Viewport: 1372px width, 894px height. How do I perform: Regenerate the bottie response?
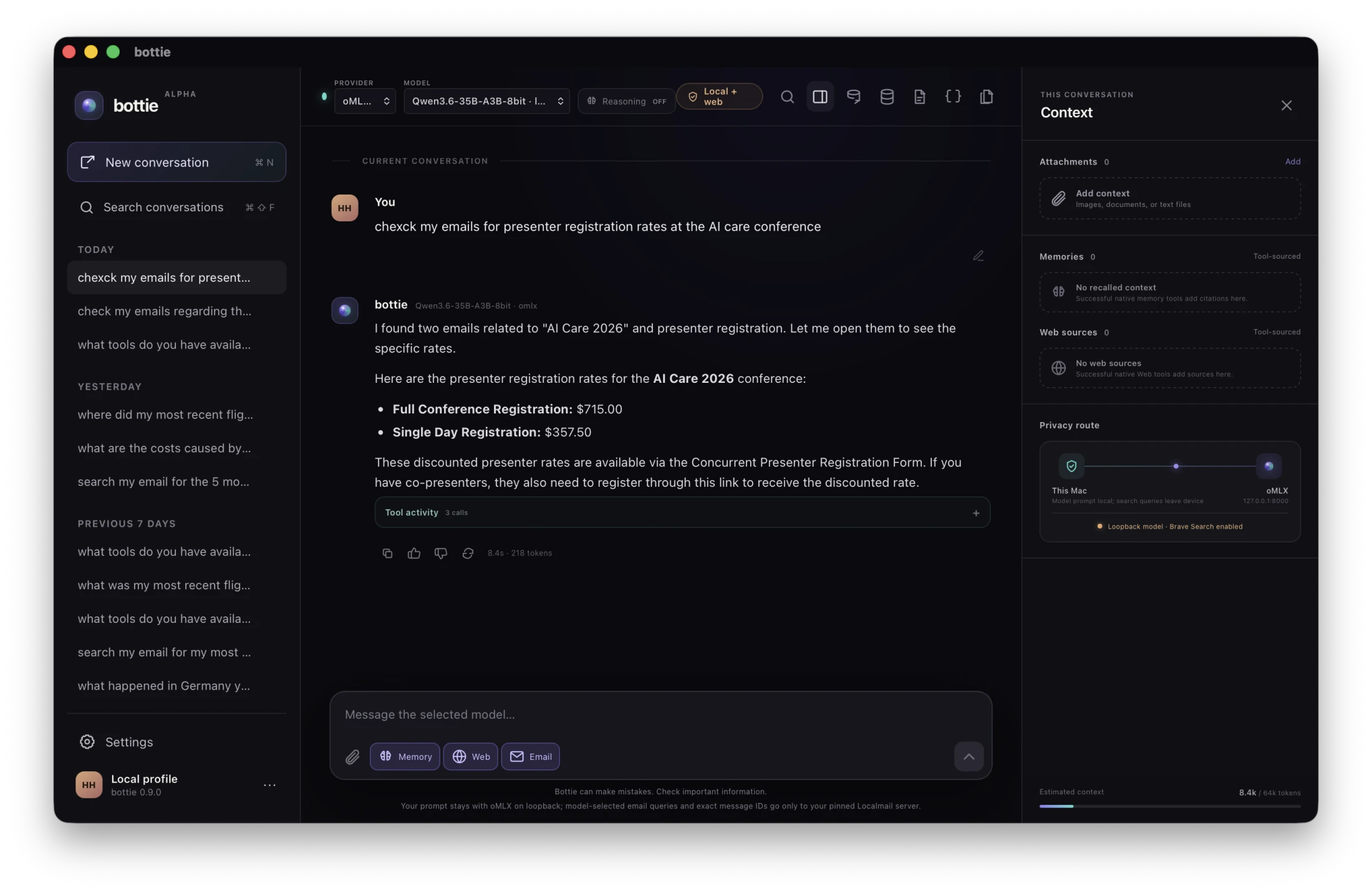(468, 553)
